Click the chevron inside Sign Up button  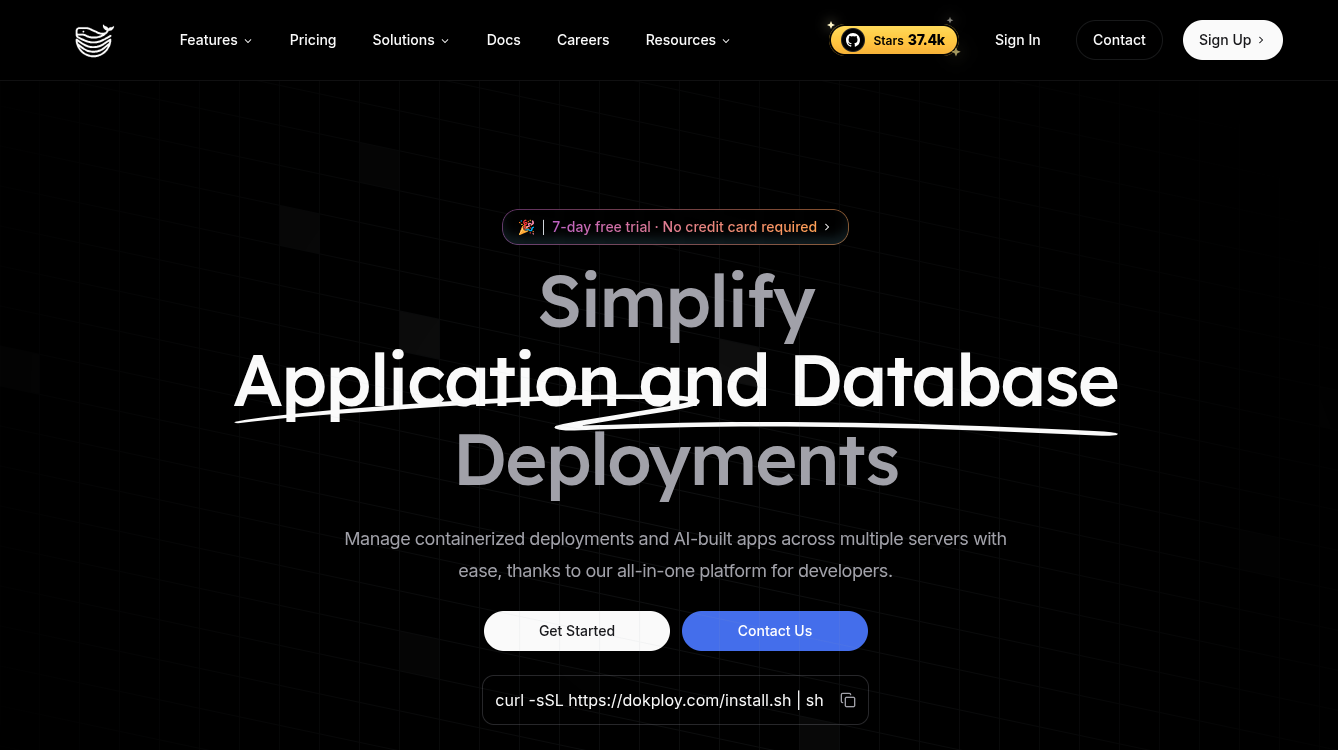pos(1261,40)
